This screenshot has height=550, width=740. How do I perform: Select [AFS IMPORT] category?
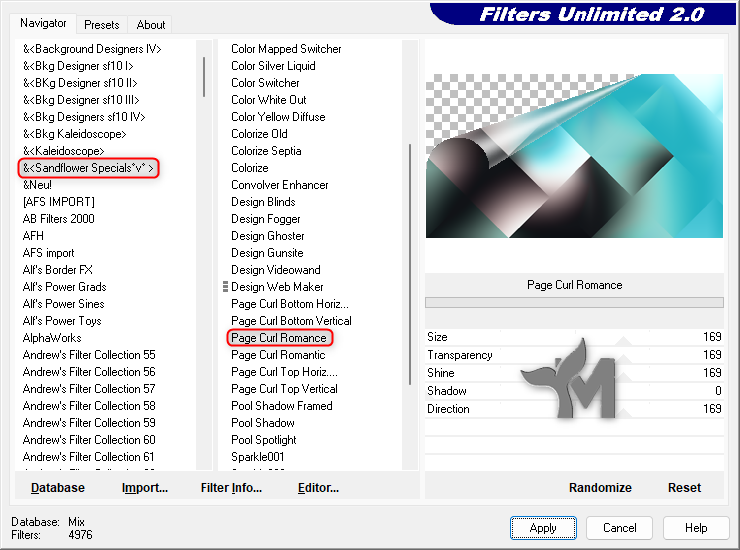(x=59, y=202)
